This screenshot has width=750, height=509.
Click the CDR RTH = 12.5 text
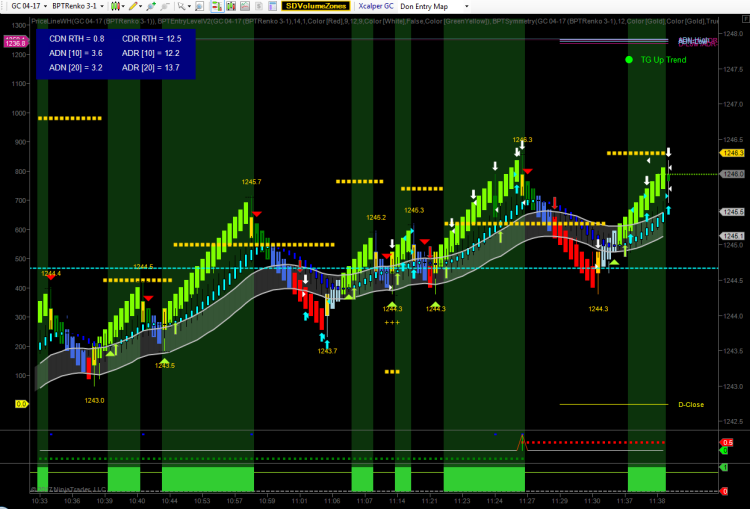coord(152,39)
